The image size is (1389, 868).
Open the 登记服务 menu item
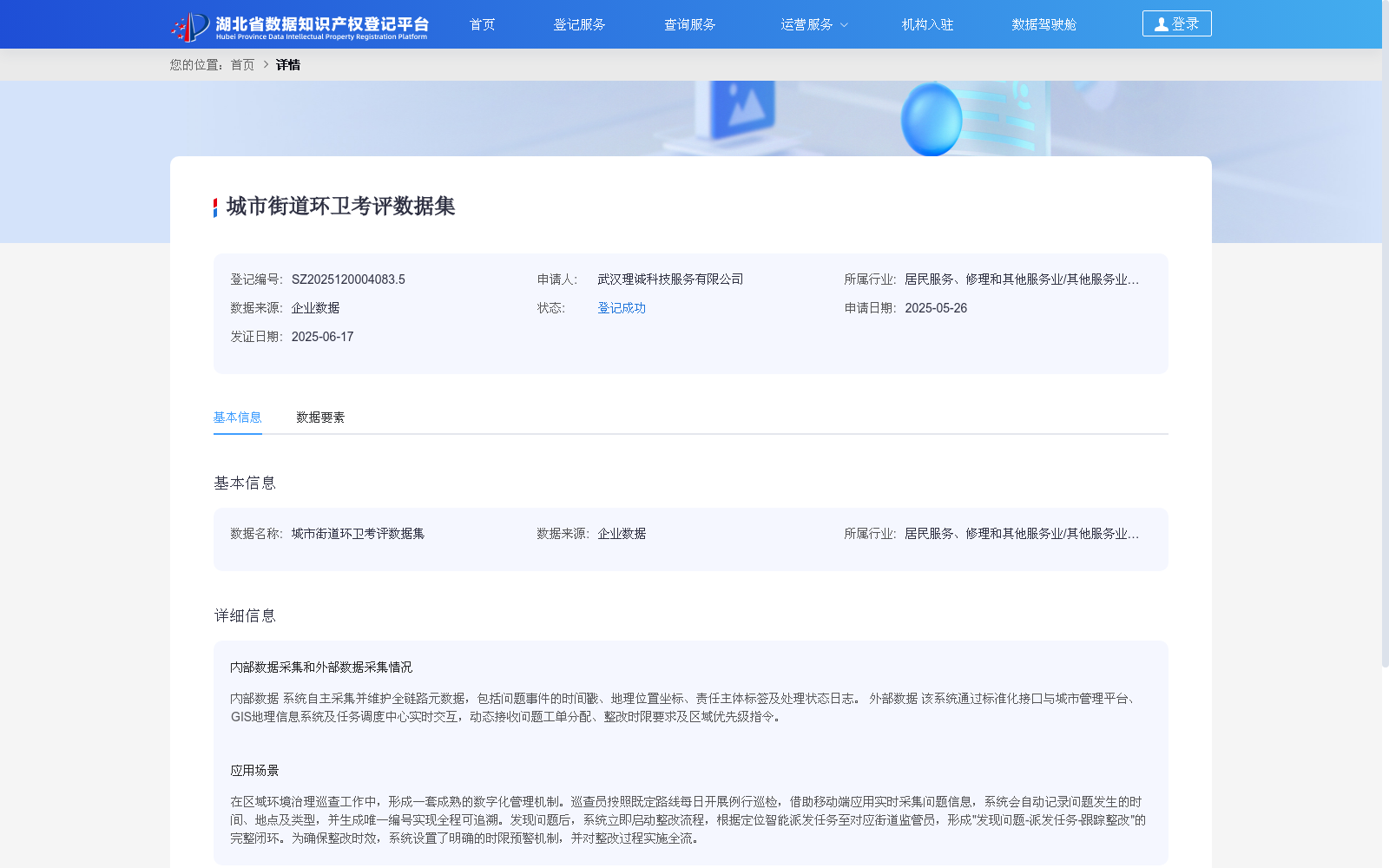click(579, 24)
